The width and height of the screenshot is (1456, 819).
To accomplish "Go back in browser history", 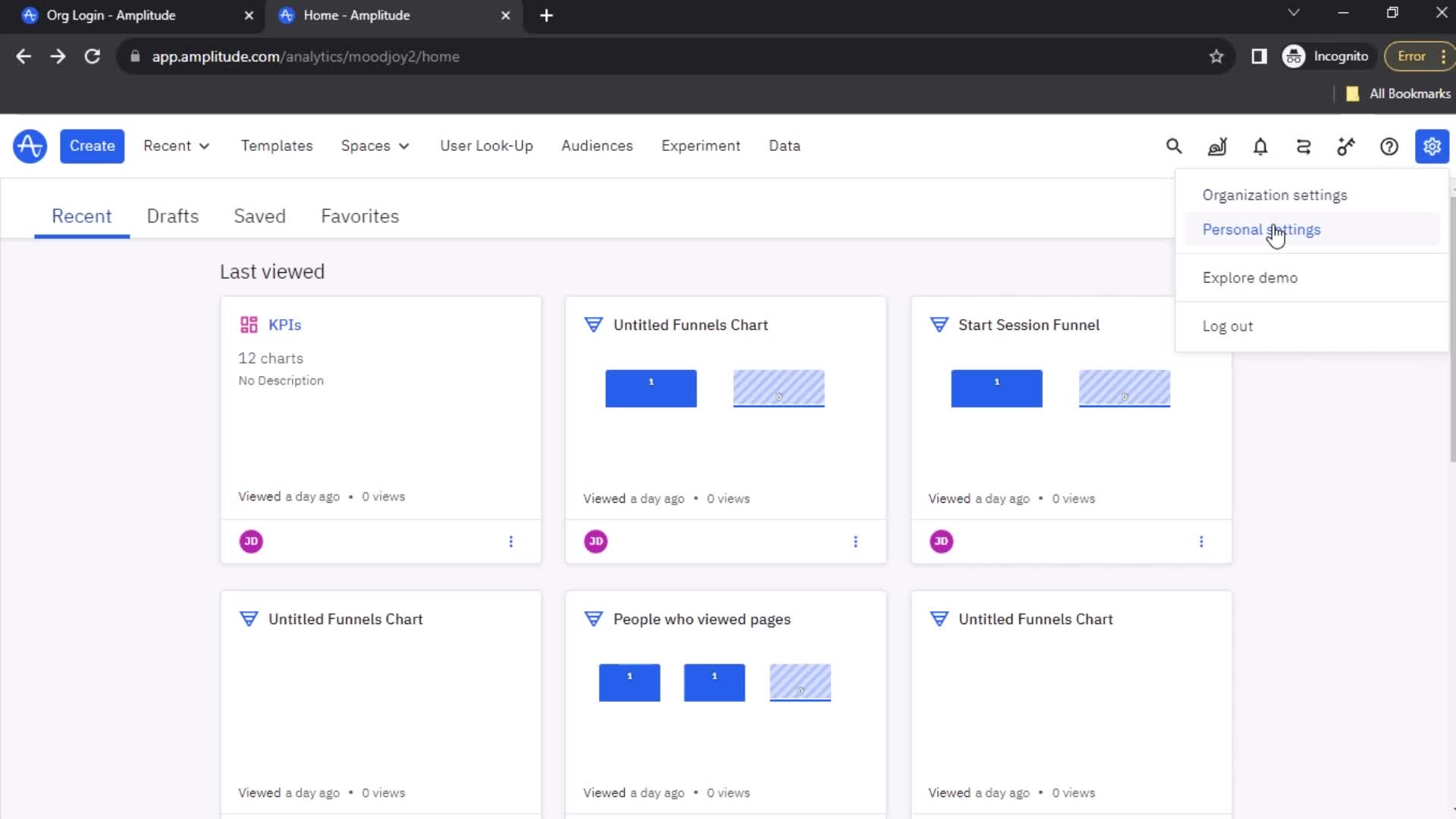I will click(x=24, y=57).
